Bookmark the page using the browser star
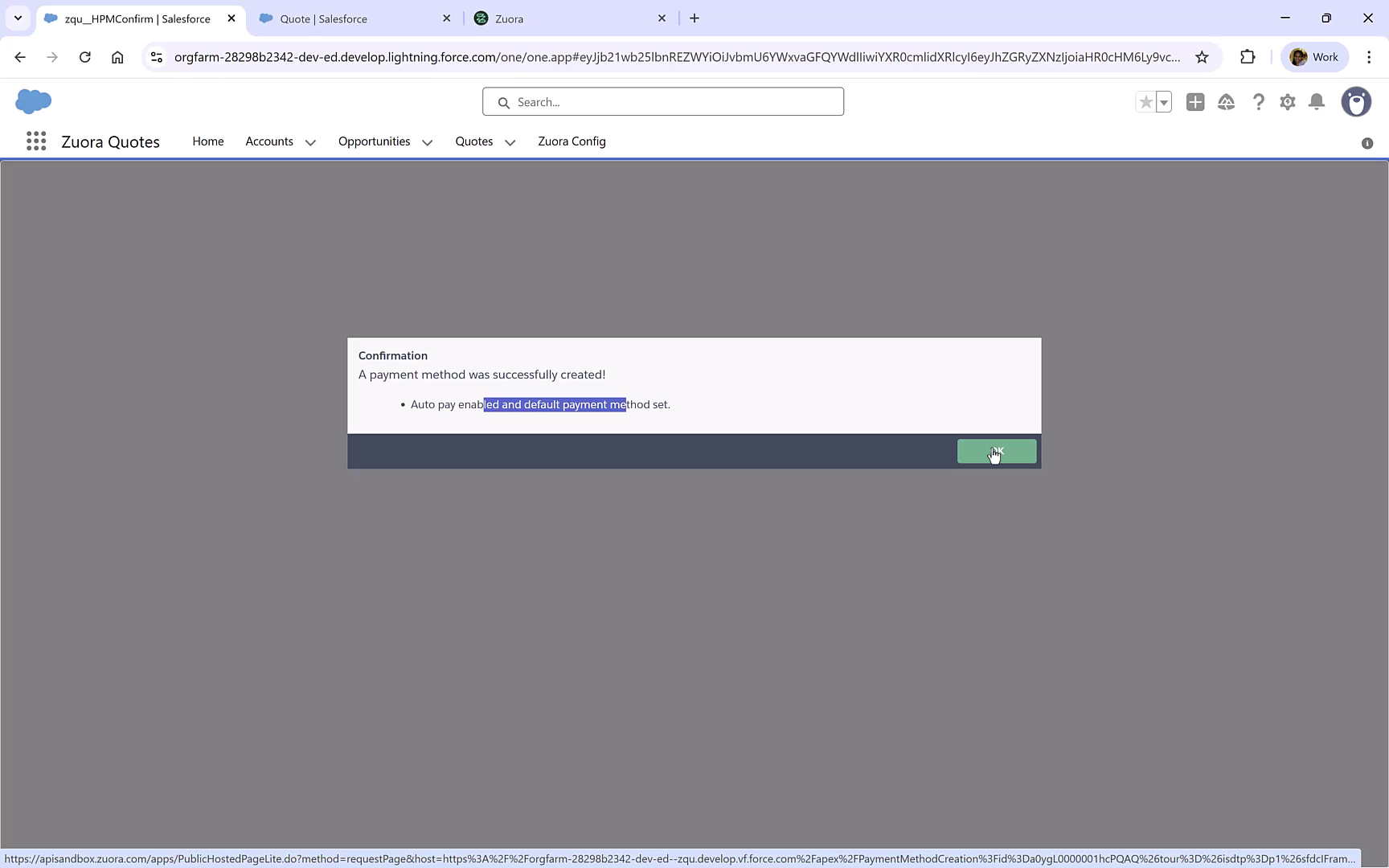The width and height of the screenshot is (1389, 868). coord(1202,56)
